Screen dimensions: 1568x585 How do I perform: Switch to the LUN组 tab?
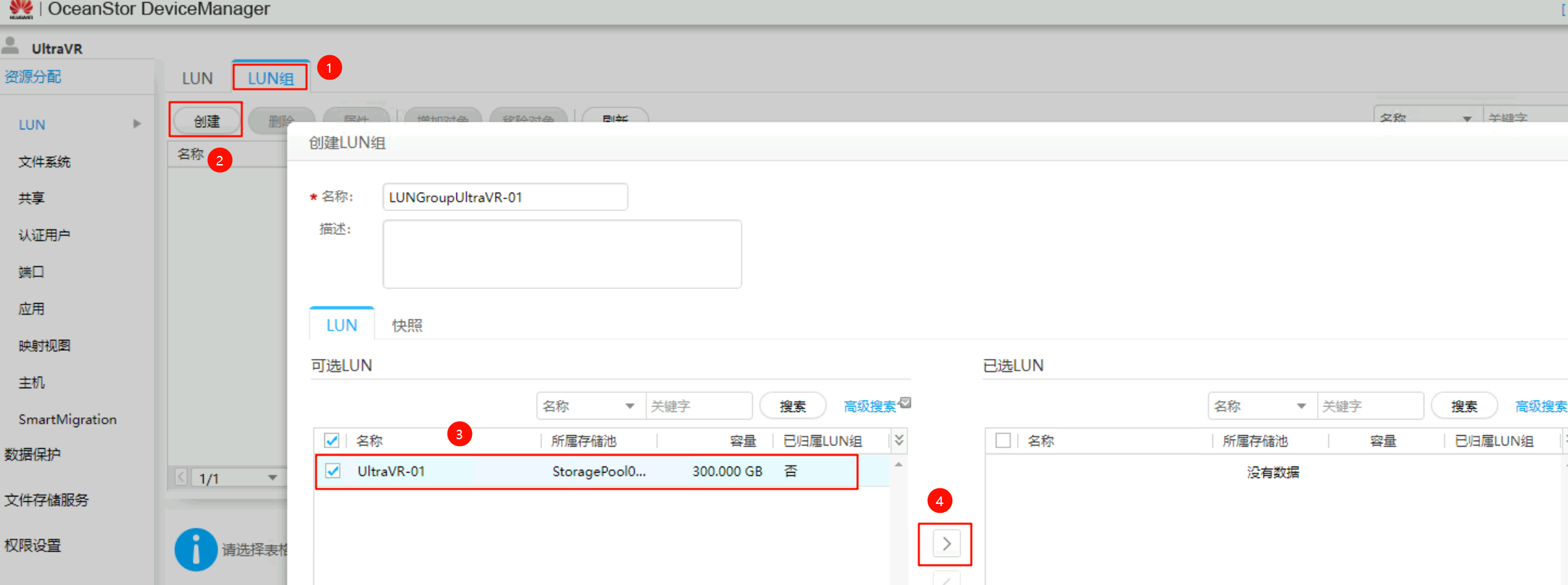pyautogui.click(x=270, y=78)
